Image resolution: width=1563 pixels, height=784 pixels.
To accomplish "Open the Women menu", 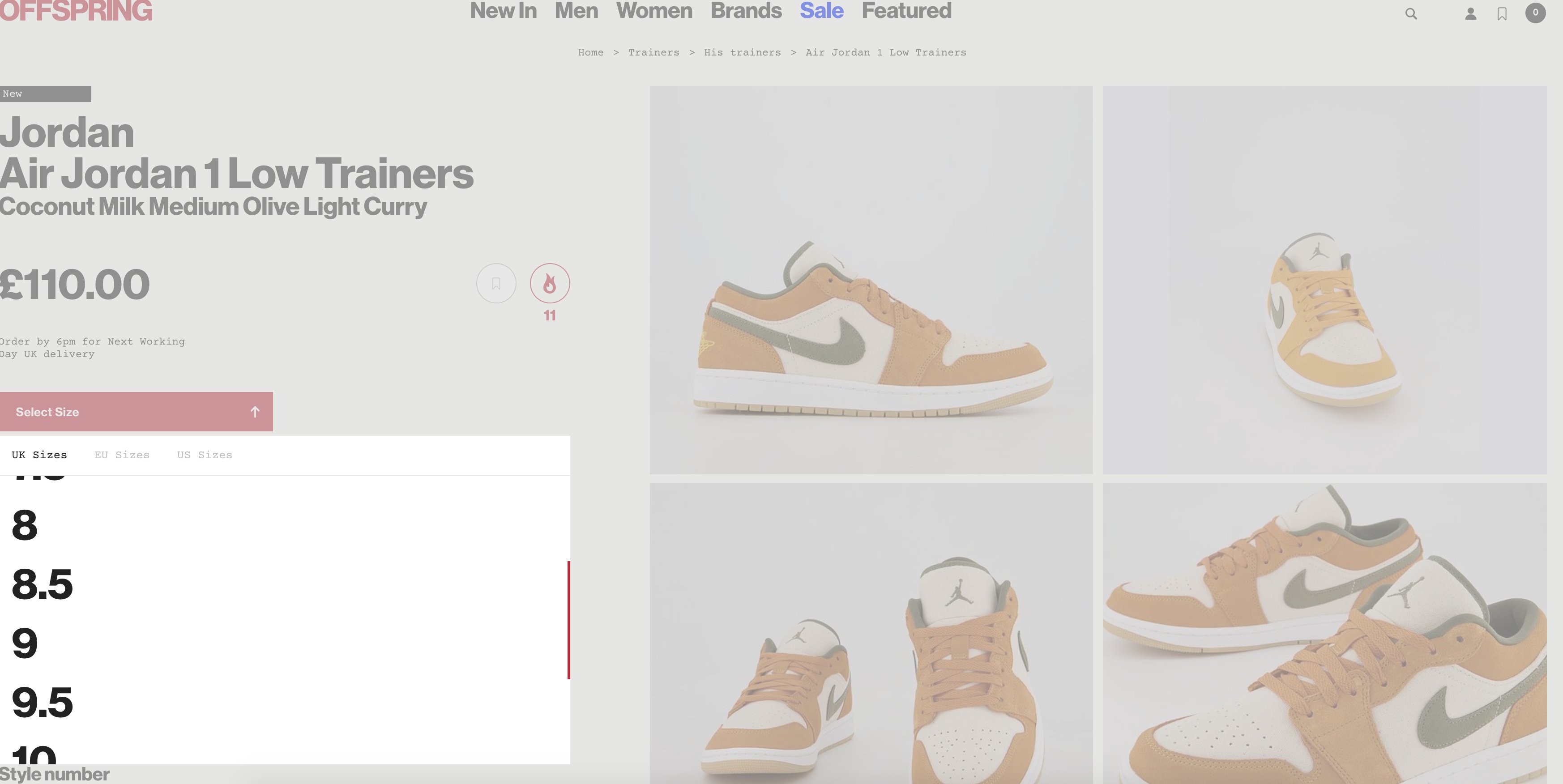I will pos(654,11).
